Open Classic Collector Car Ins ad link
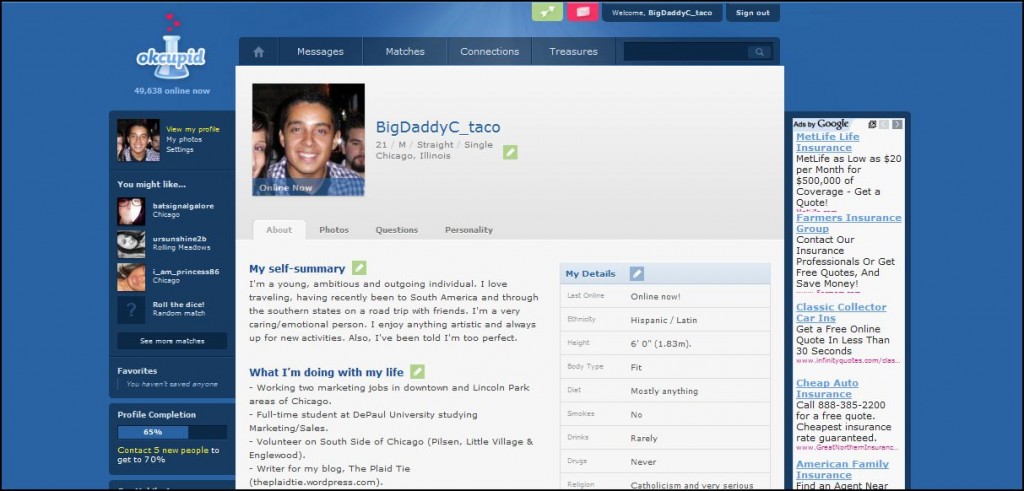 coord(840,312)
